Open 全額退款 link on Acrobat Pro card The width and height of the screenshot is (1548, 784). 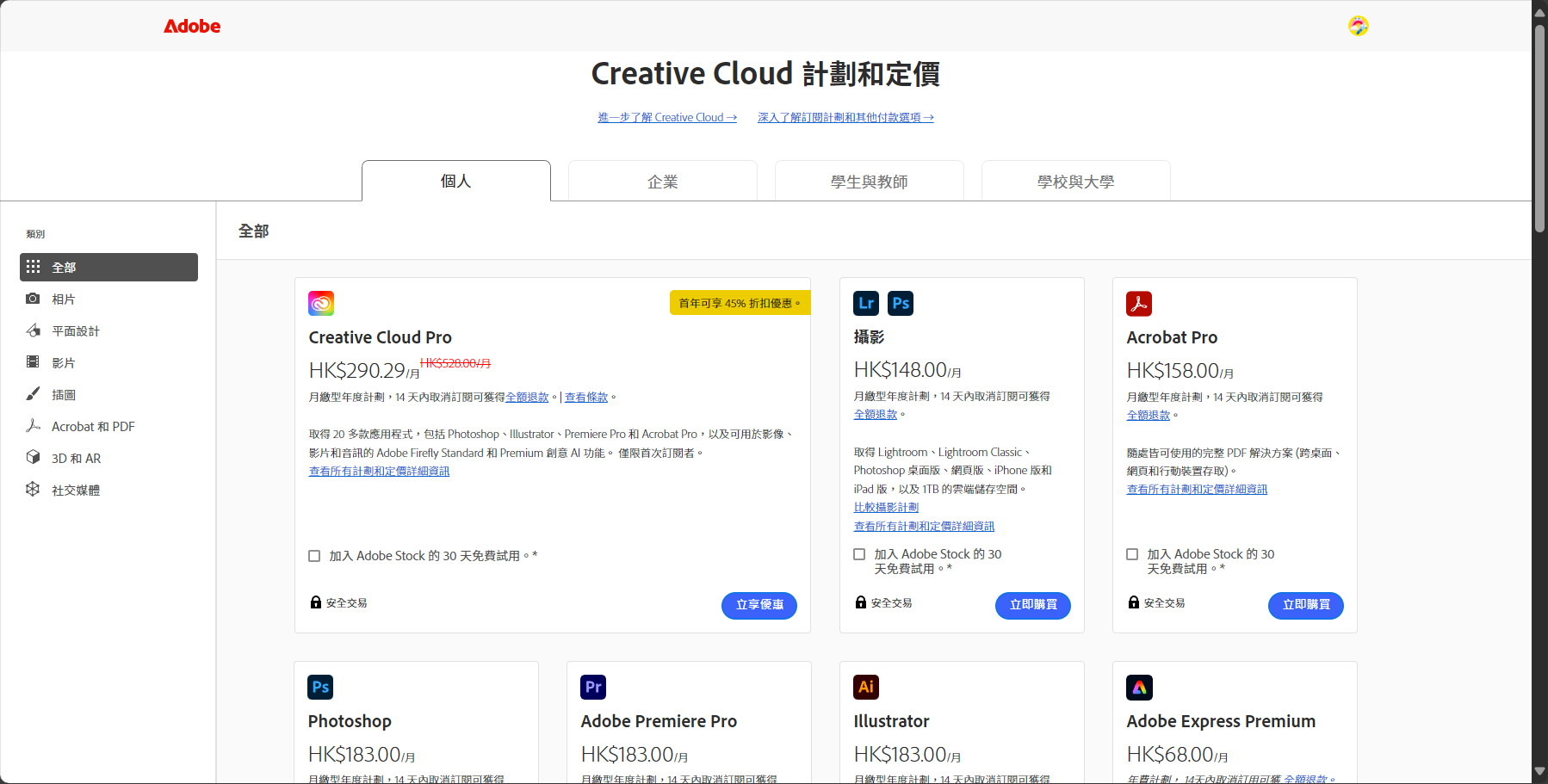[x=1149, y=416]
